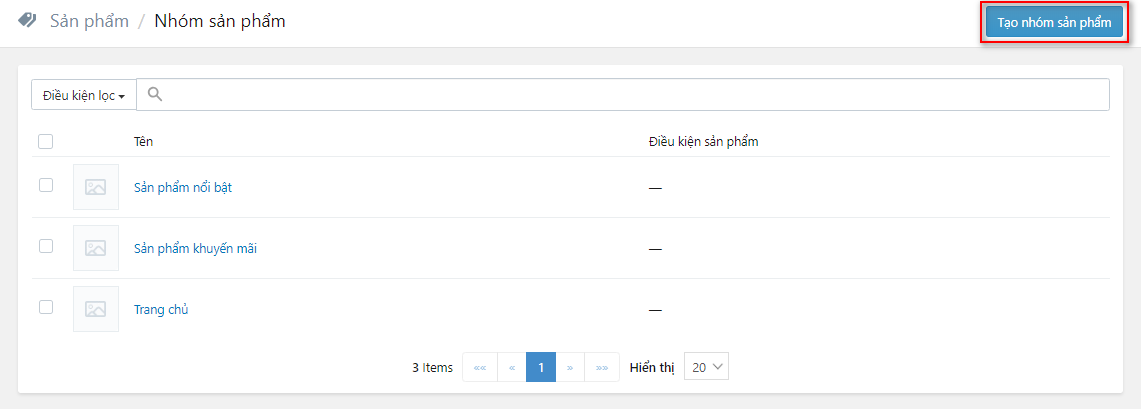
Task: Check the Sản phẩm nổi bật row checkbox
Action: point(45,185)
